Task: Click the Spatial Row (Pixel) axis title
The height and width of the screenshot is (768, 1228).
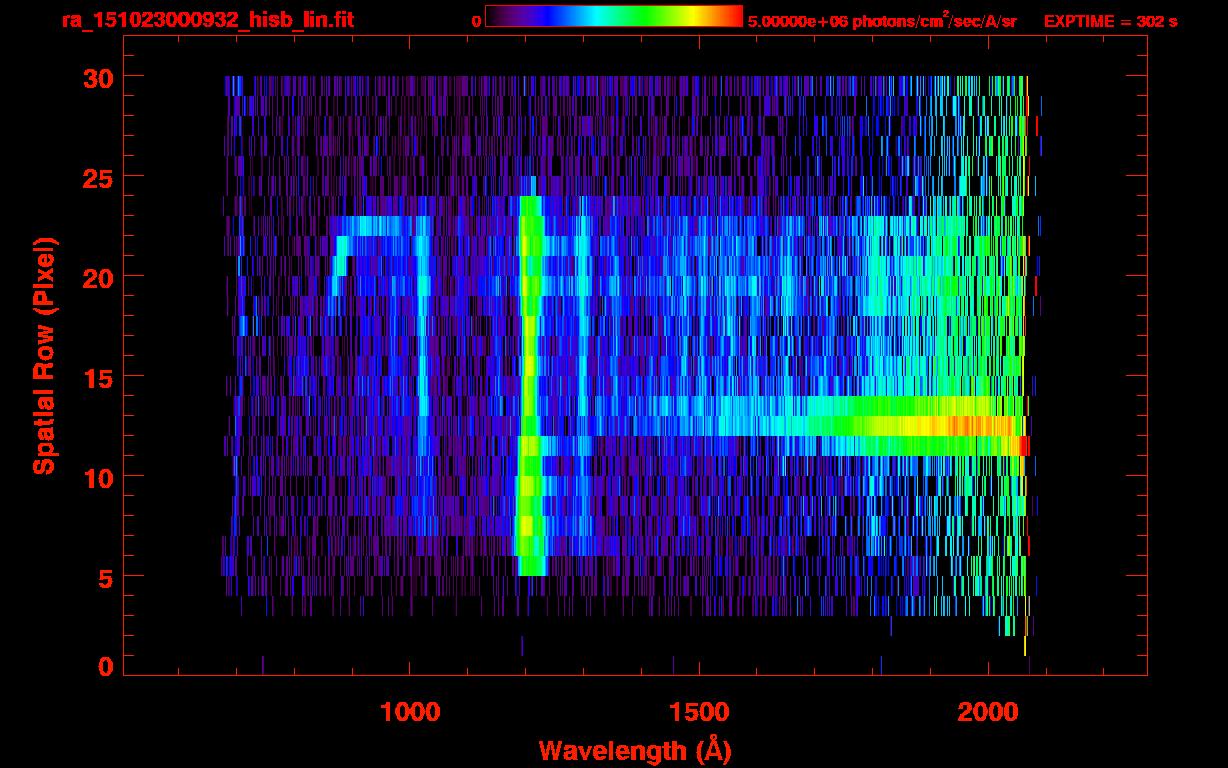Action: 43,356
